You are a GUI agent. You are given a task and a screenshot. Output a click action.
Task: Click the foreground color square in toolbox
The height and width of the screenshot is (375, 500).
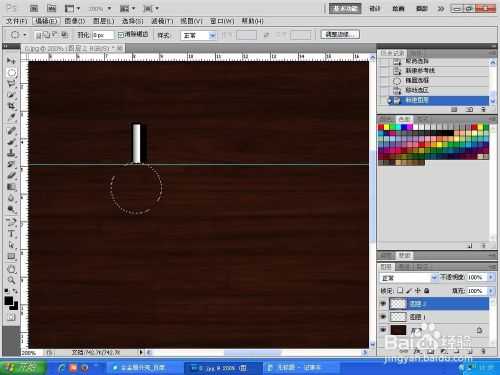[x=9, y=301]
